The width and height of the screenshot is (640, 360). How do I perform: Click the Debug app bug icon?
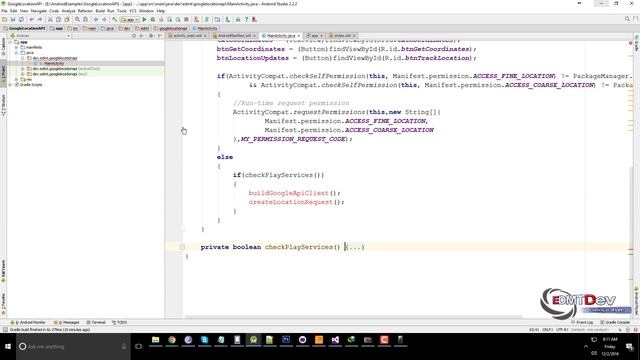(153, 19)
